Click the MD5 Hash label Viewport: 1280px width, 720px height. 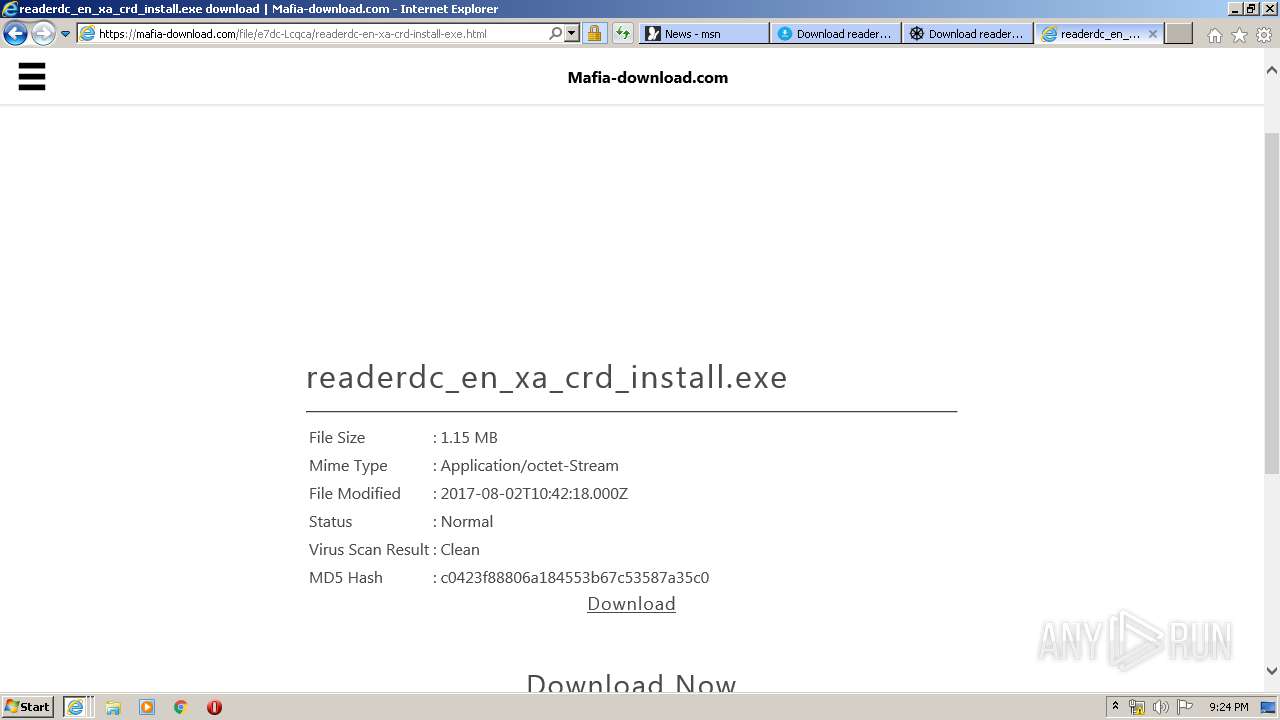346,577
